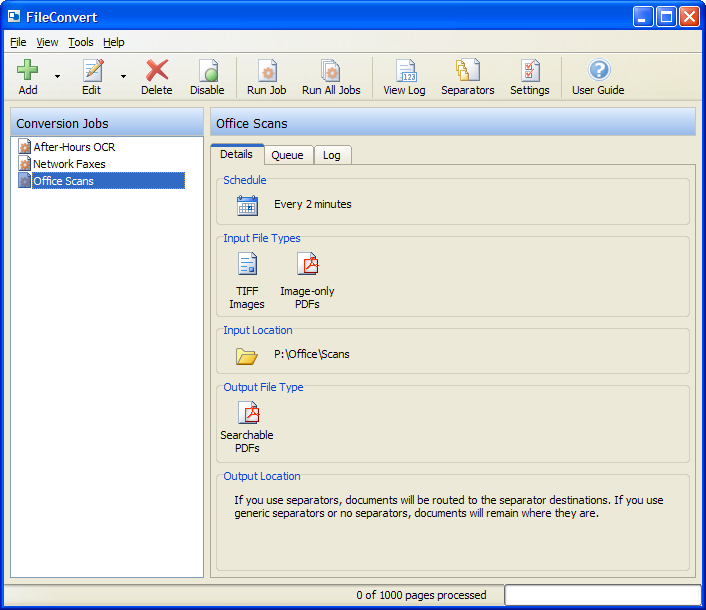Open the Separators tool
Viewport: 706px width, 610px height.
coord(467,71)
